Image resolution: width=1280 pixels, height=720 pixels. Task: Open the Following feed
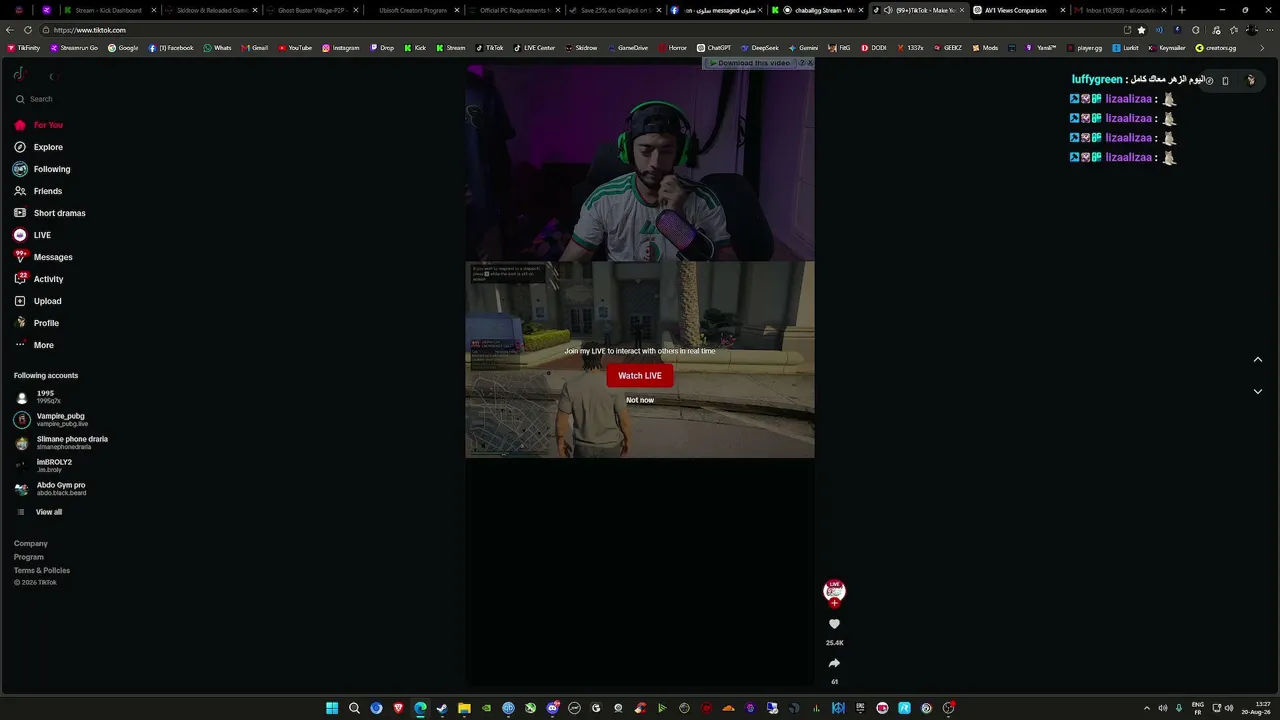pyautogui.click(x=42, y=169)
